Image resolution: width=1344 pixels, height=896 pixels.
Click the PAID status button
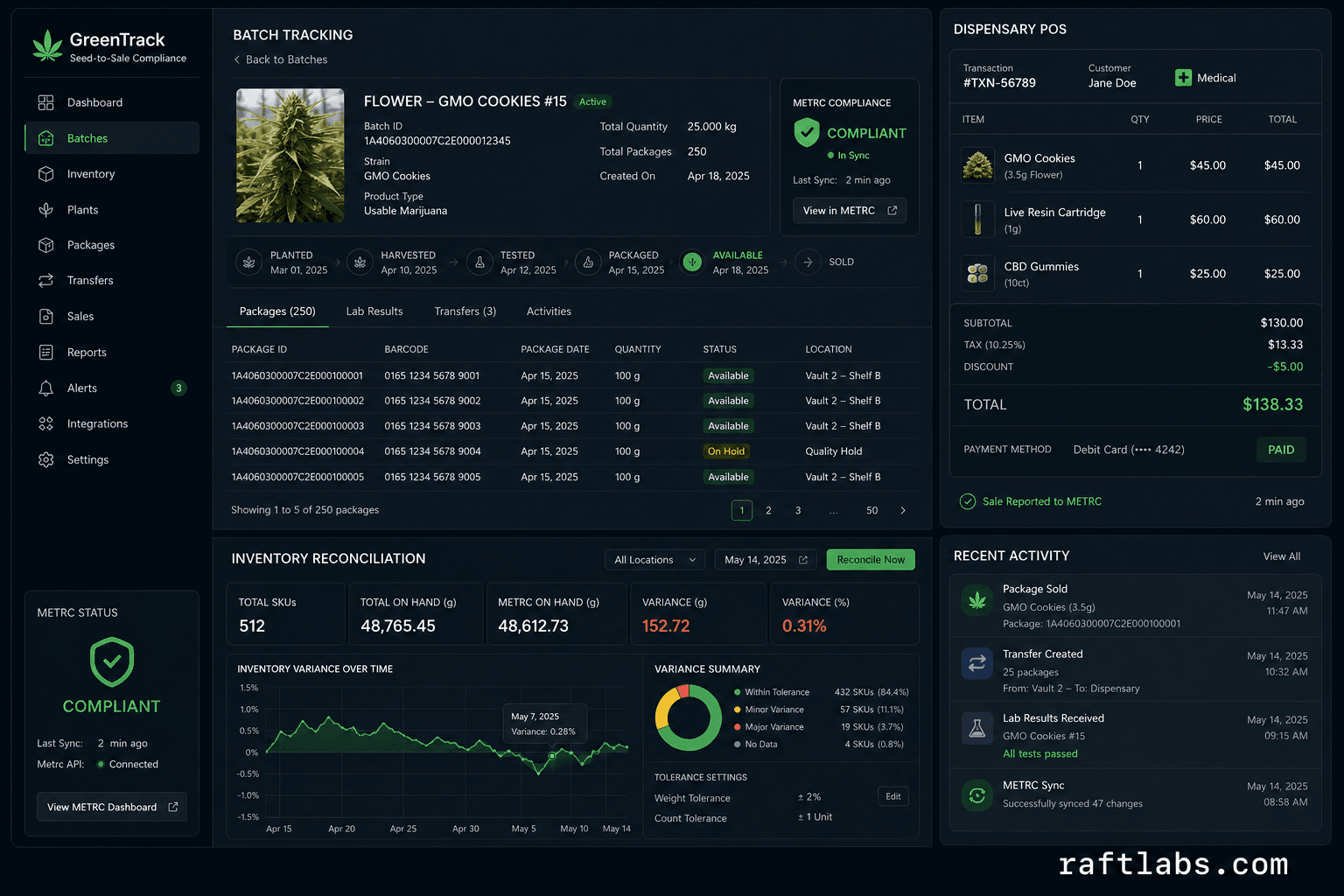(1281, 450)
